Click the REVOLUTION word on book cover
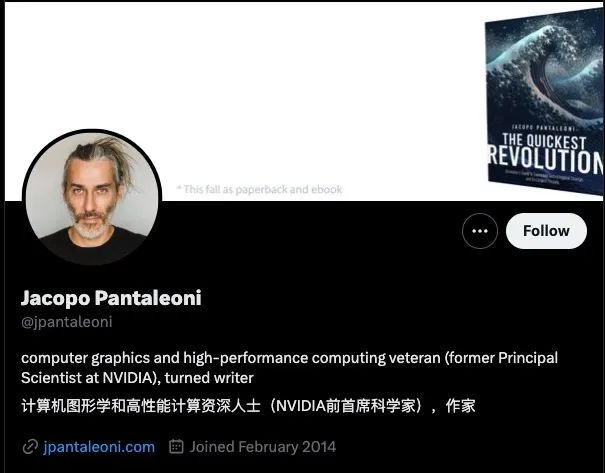The height and width of the screenshot is (473, 605). 546,159
